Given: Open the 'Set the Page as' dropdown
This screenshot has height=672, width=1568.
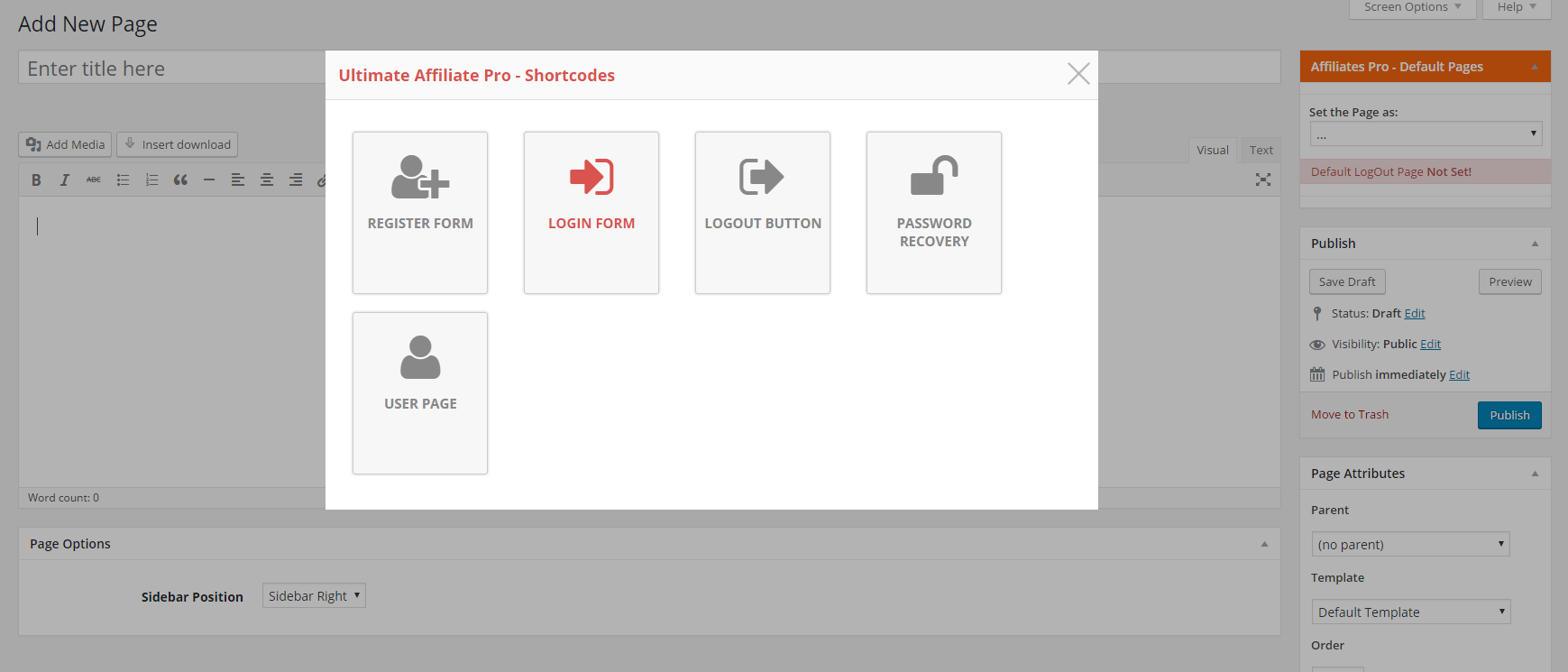Looking at the screenshot, I should click(x=1426, y=133).
